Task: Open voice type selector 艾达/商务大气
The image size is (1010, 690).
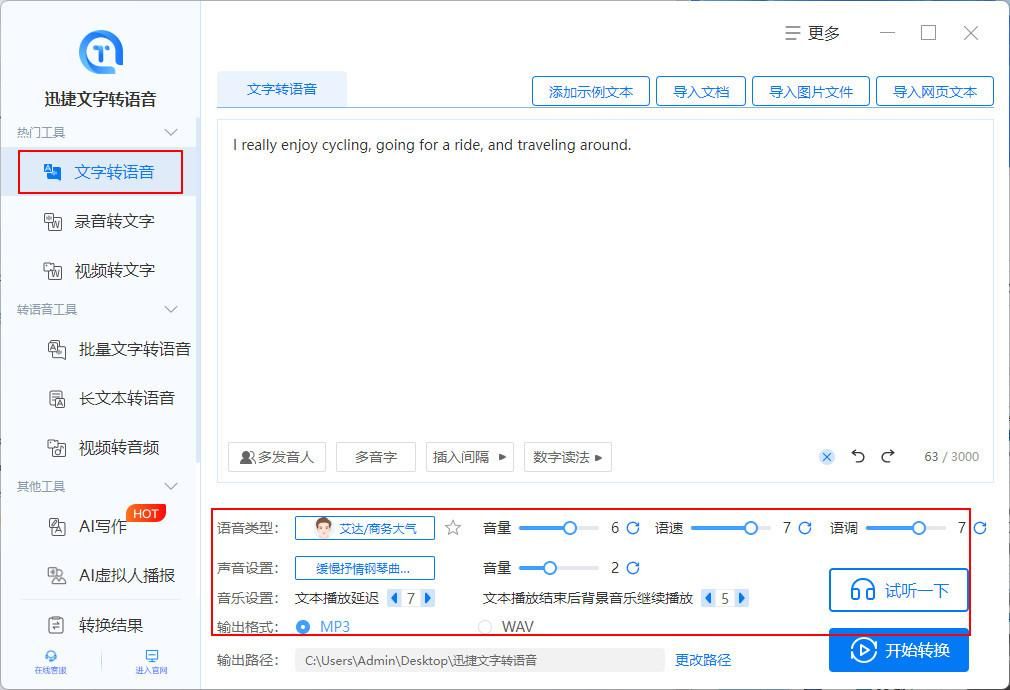Action: pyautogui.click(x=365, y=528)
